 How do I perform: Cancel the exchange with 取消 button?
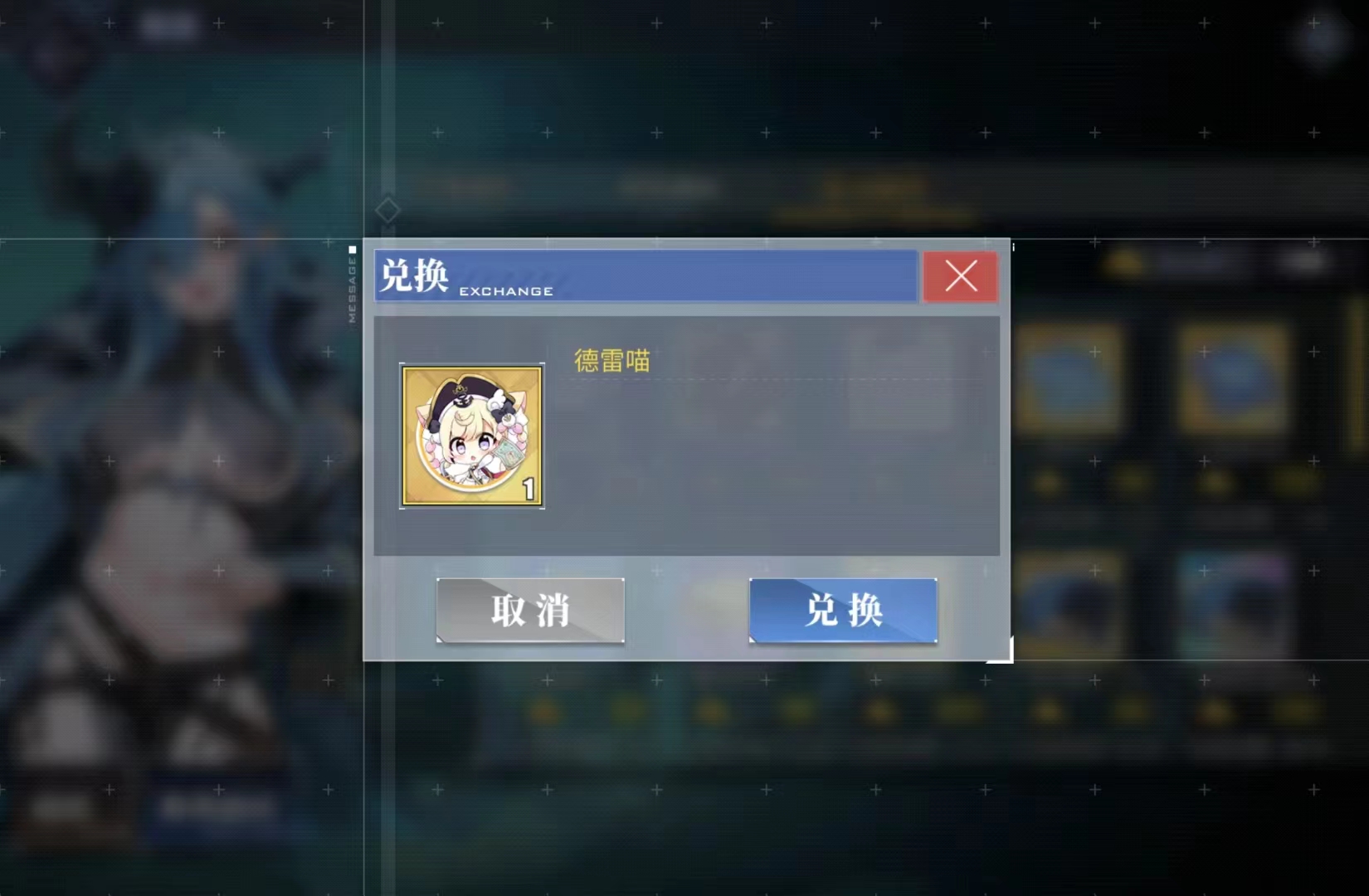coord(530,611)
